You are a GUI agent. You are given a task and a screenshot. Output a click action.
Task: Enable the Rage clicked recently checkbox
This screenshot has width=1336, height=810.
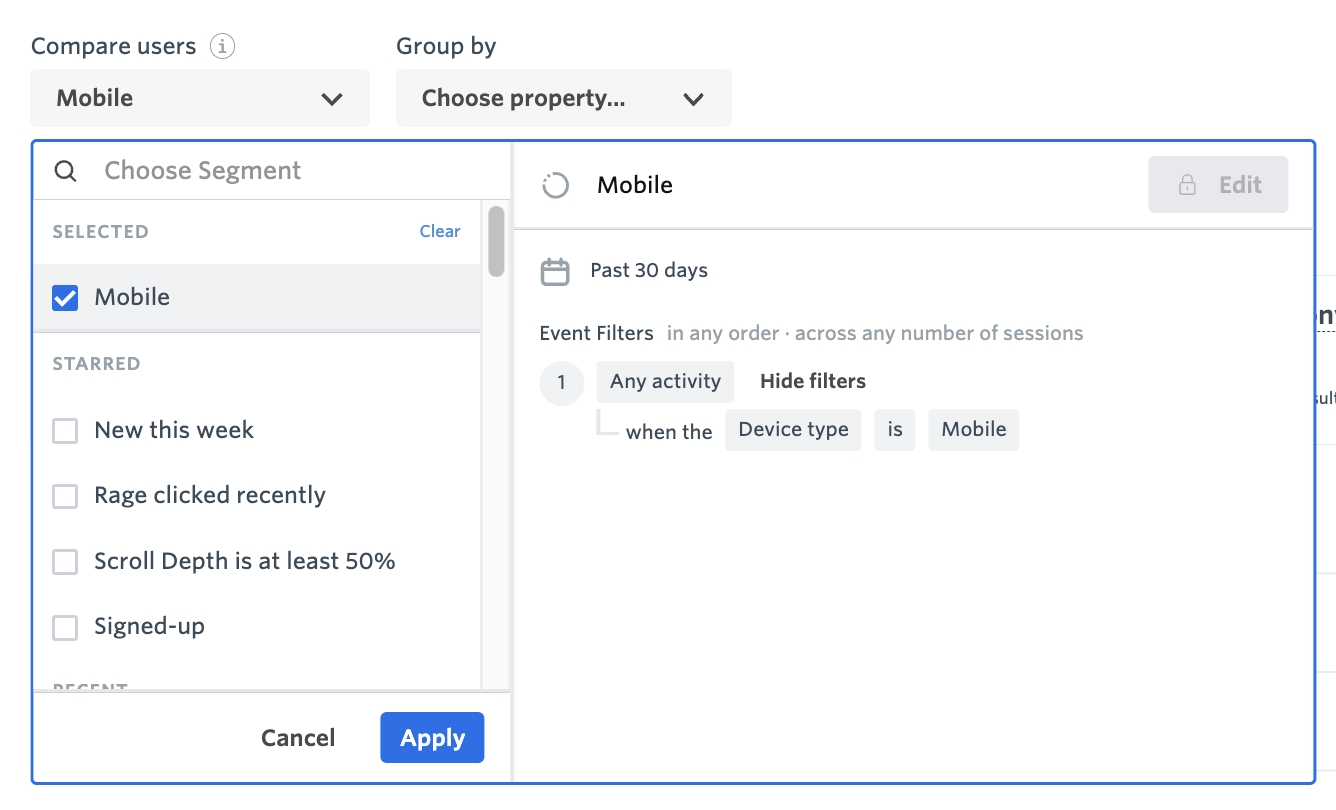point(65,496)
